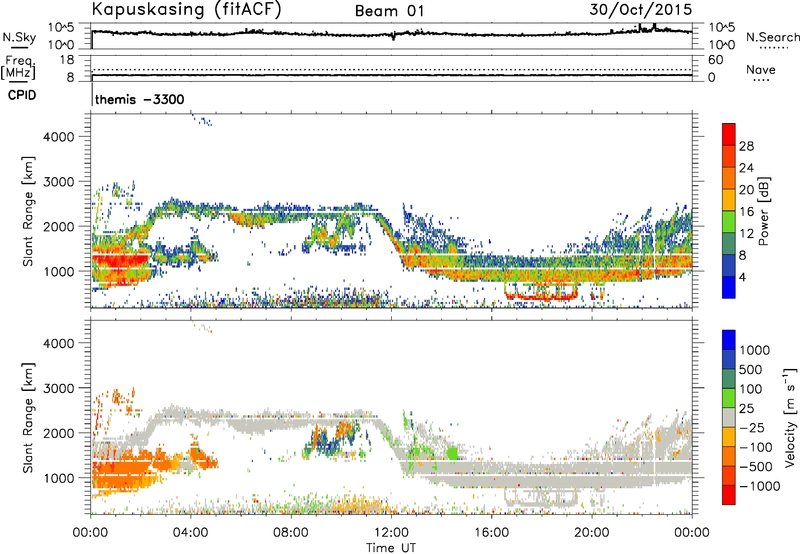The height and width of the screenshot is (554, 800).
Task: Click the 04:00 time axis label
Action: 191,533
